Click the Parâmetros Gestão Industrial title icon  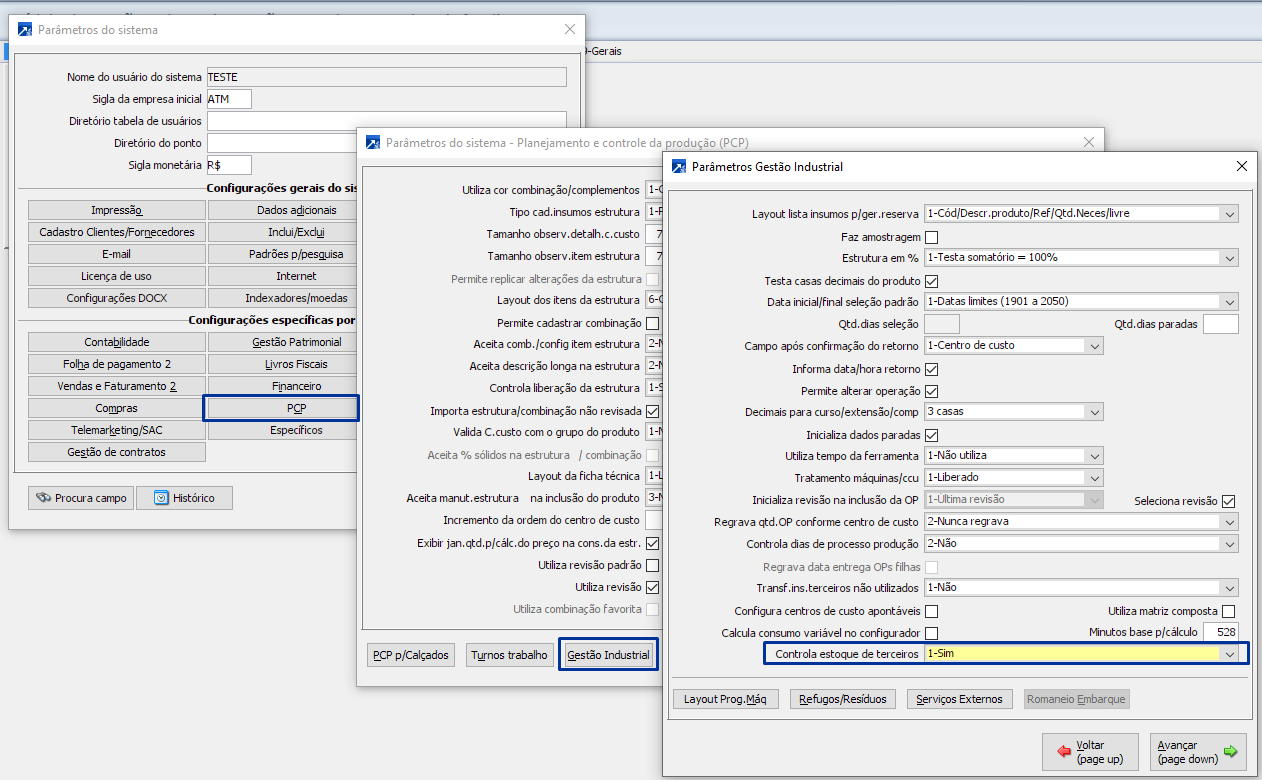point(679,167)
